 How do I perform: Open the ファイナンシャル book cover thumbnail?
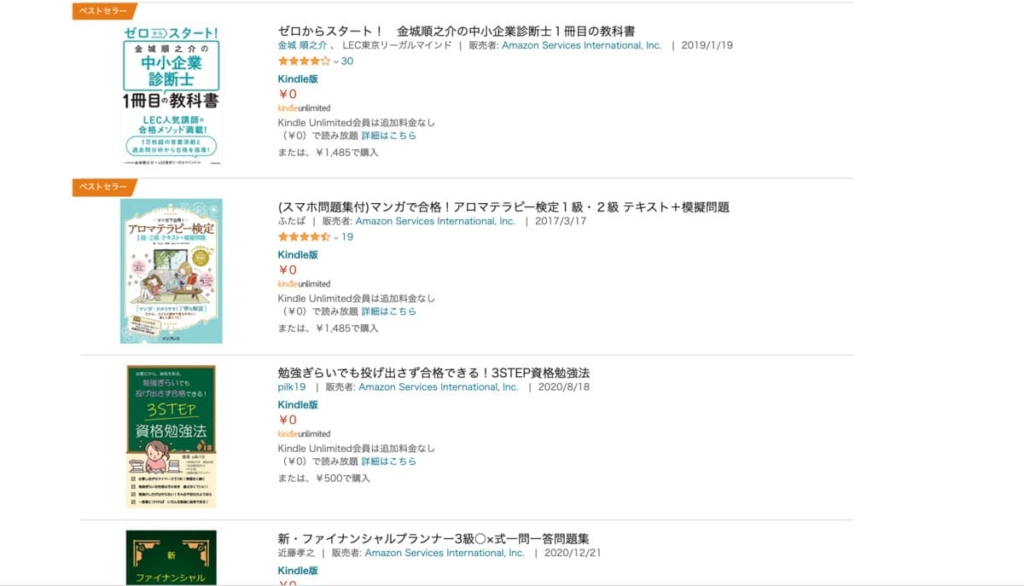(171, 557)
